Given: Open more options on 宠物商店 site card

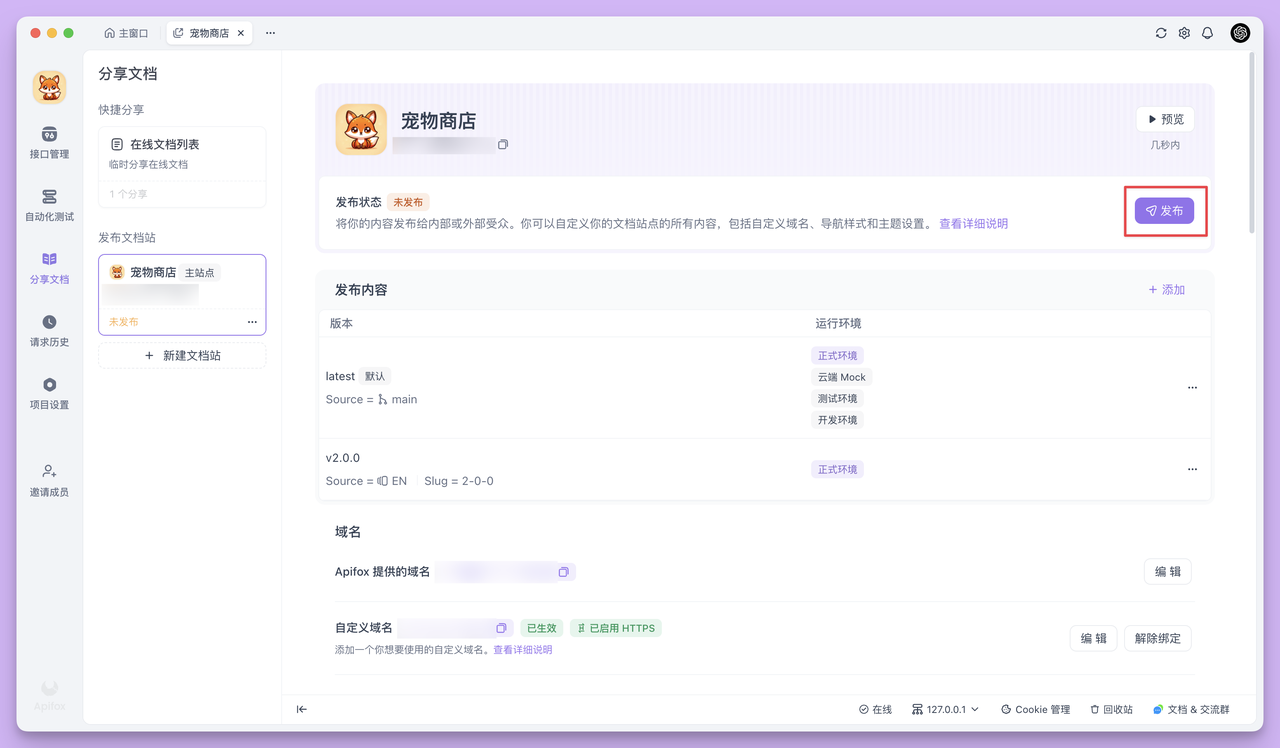Looking at the screenshot, I should tap(252, 322).
